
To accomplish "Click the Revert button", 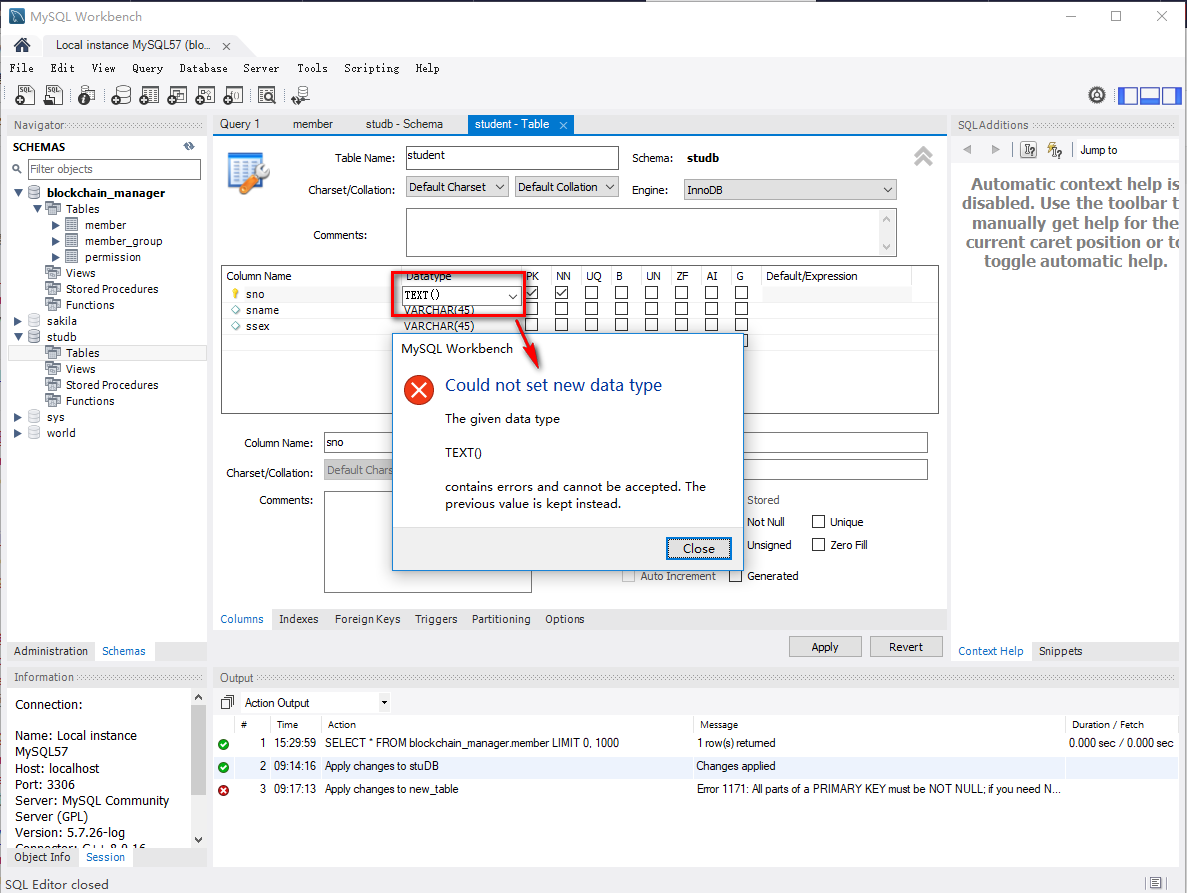I will 905,647.
